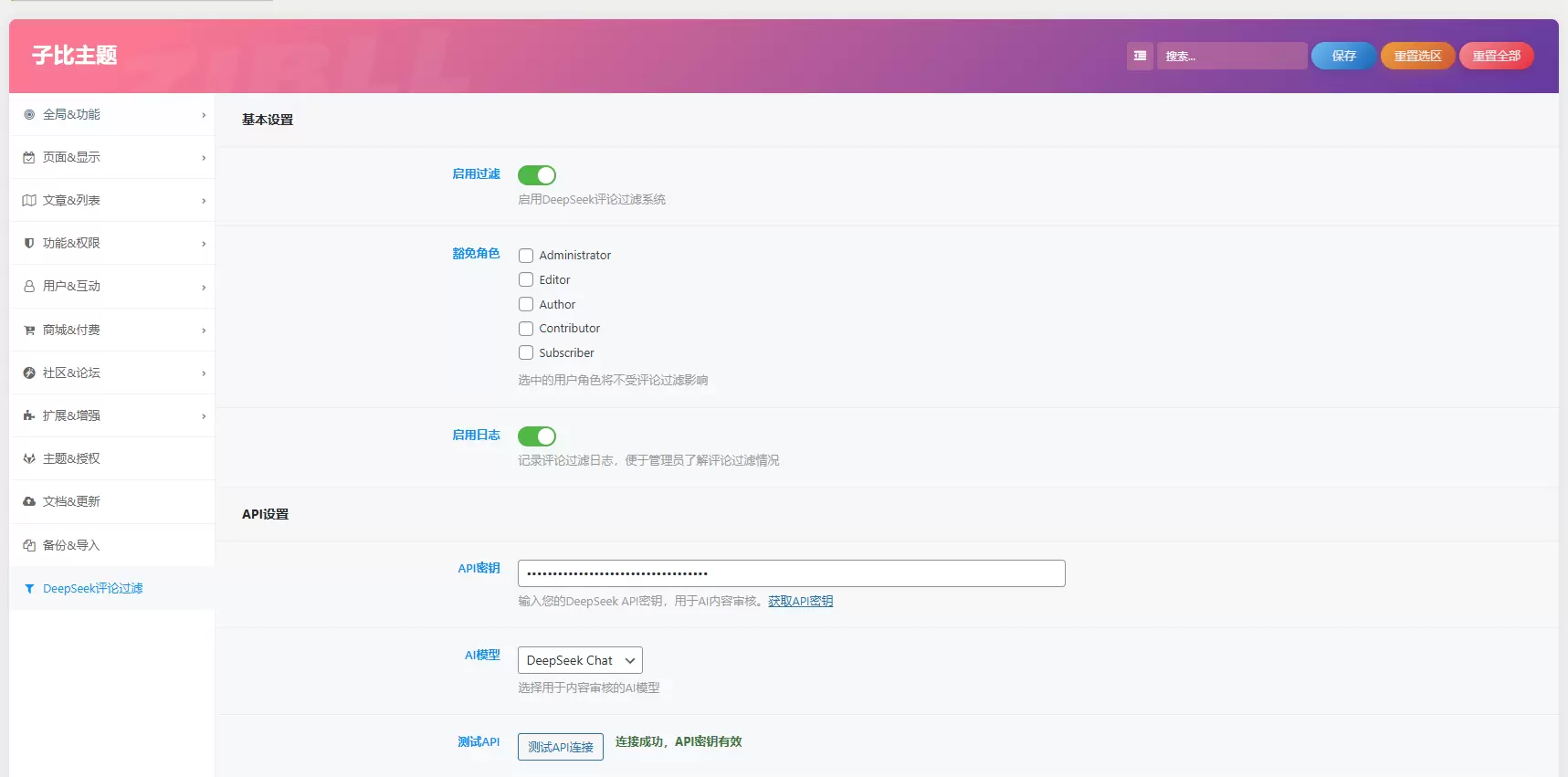1568x777 pixels.
Task: Click the 主题&授权 icon
Action: pyautogui.click(x=29, y=459)
